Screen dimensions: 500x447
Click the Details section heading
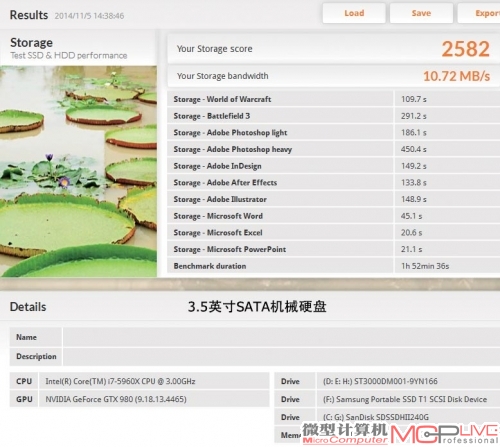point(28,307)
